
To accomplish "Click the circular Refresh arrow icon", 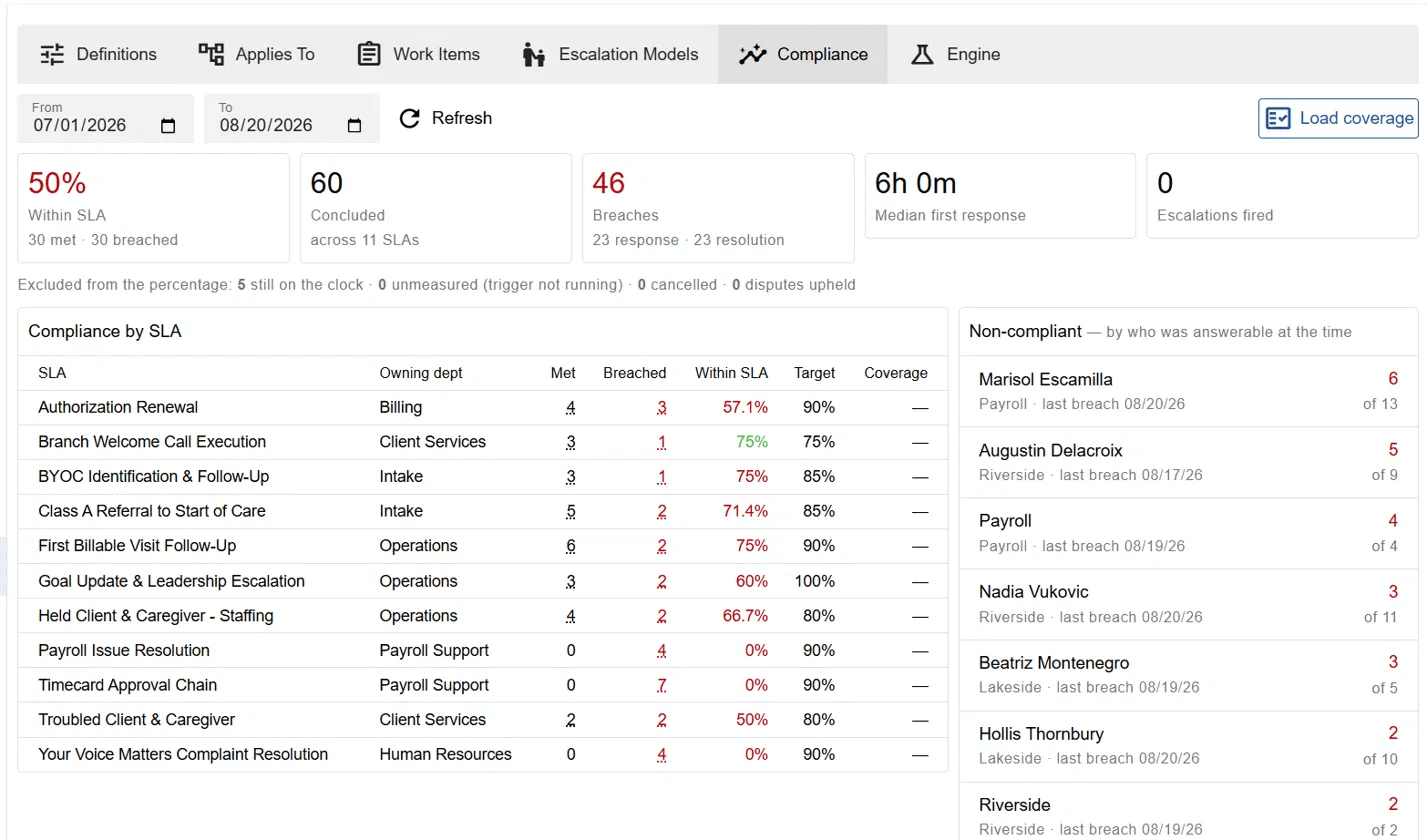I will 409,119.
